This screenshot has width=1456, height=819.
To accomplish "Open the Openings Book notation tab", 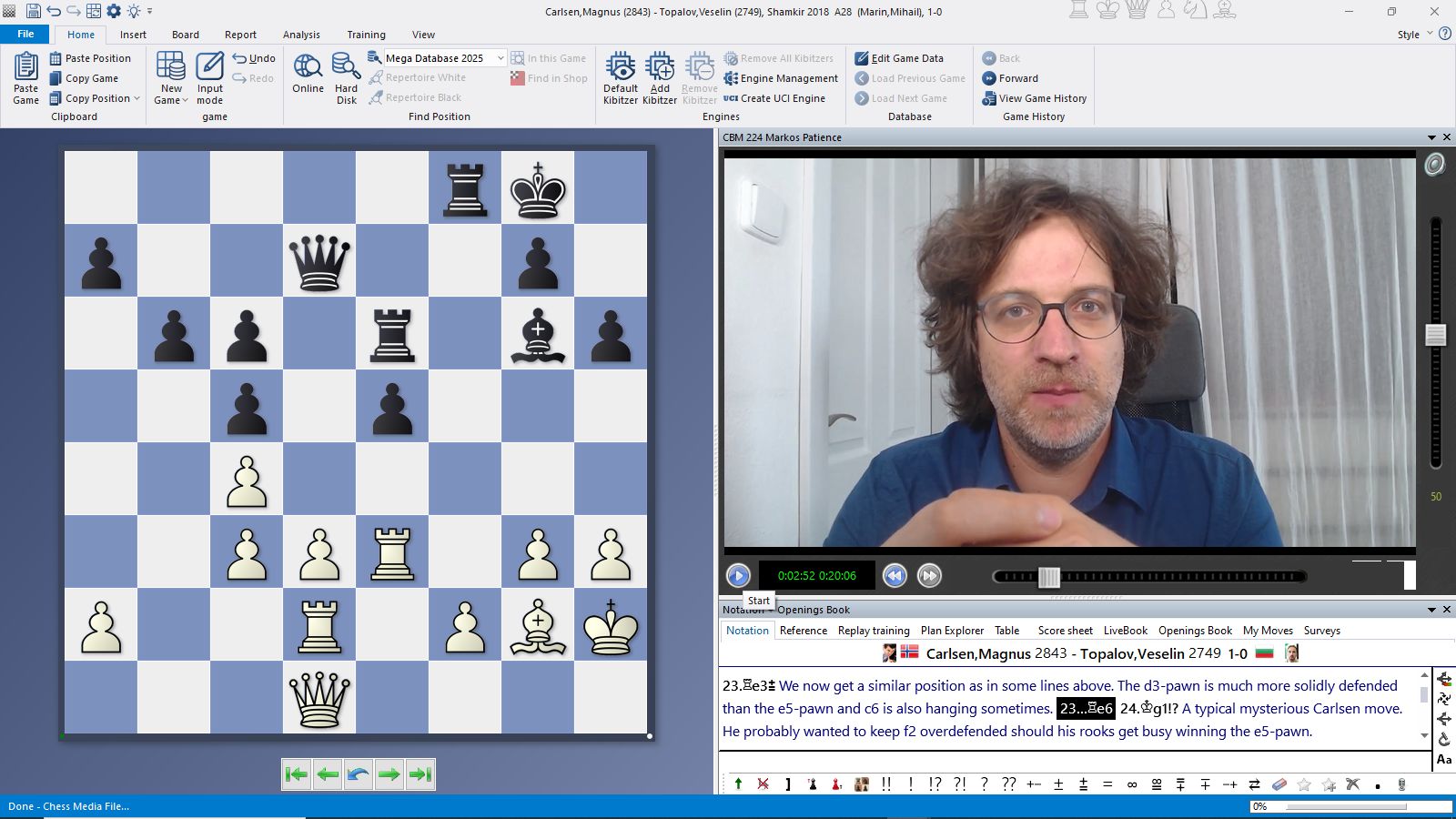I will 1195,631.
